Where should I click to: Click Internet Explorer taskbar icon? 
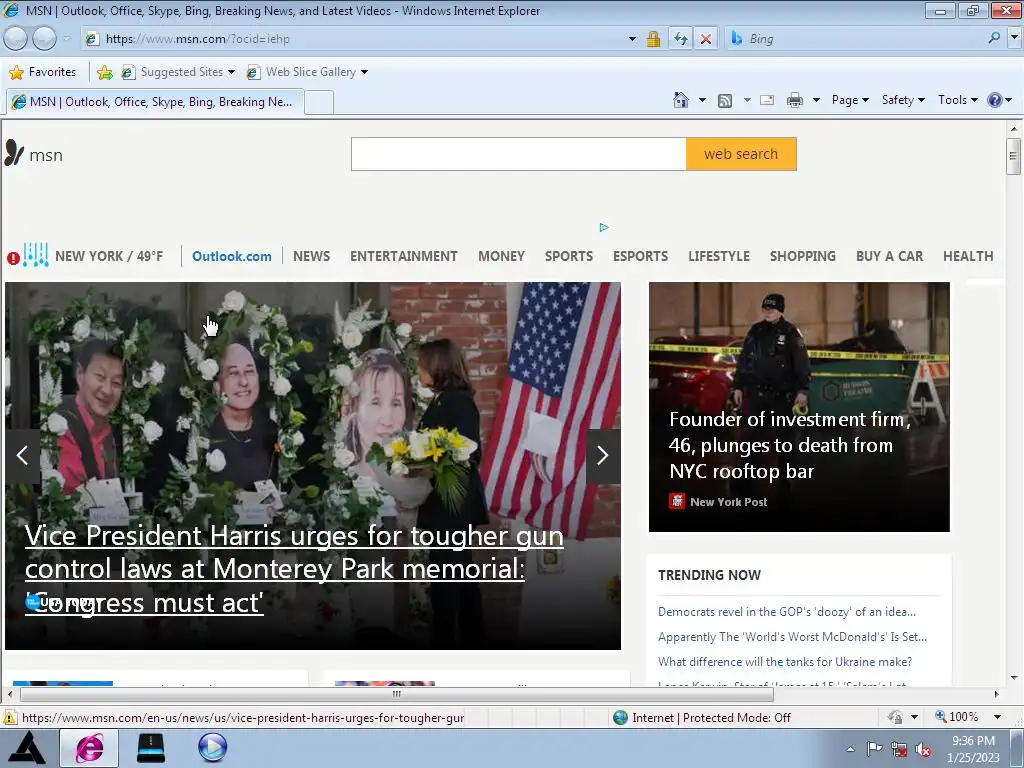coord(89,748)
